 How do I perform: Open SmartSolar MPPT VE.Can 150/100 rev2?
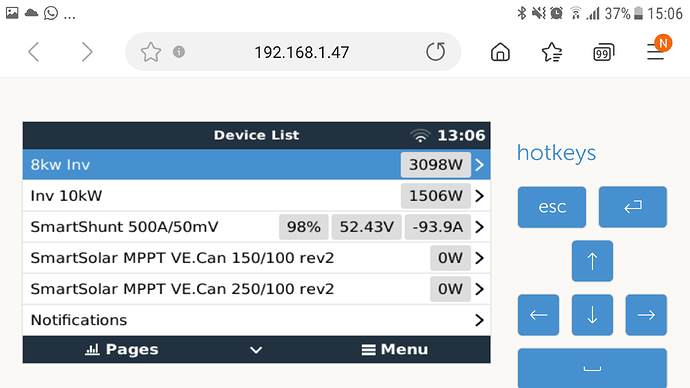[257, 258]
